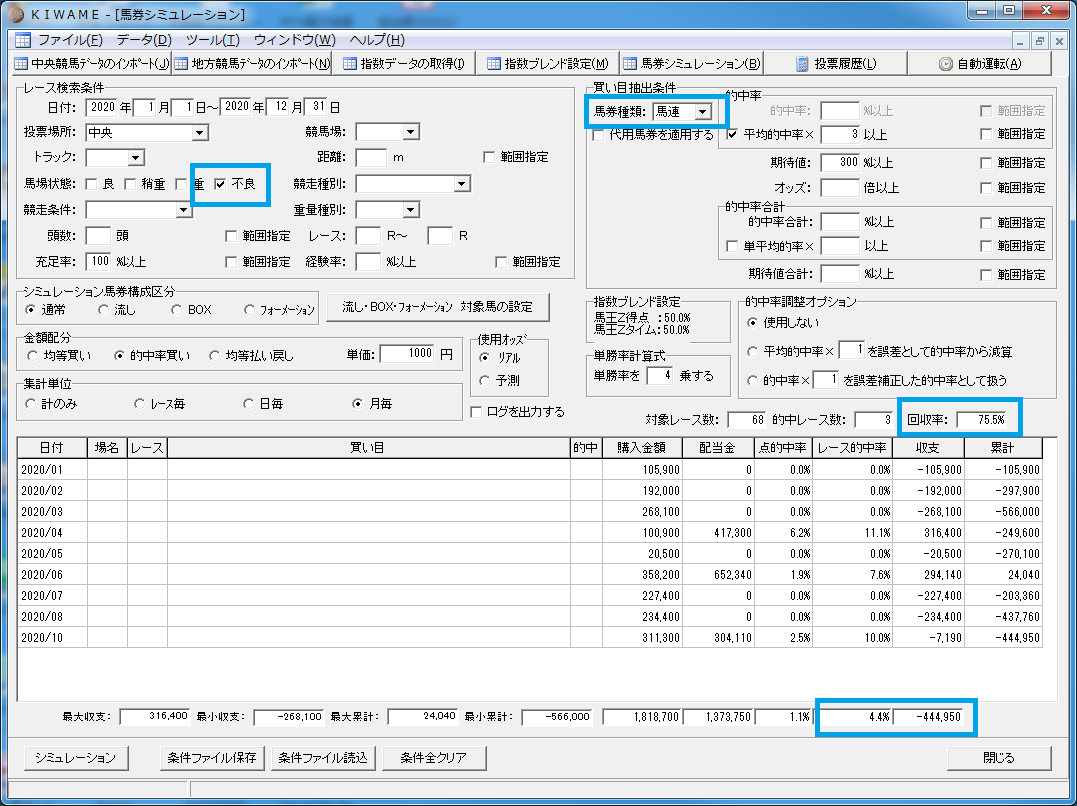Select the 2020/04 result row
The width and height of the screenshot is (1077, 806).
click(530, 533)
